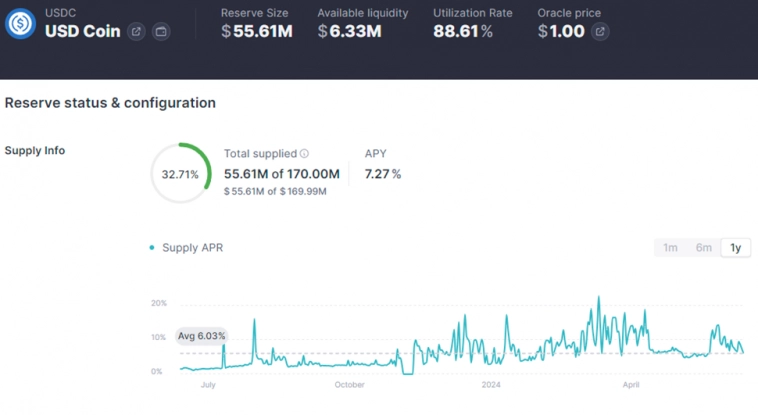Open the Oracle price external link icon
Image resolution: width=758 pixels, height=415 pixels.
point(600,32)
